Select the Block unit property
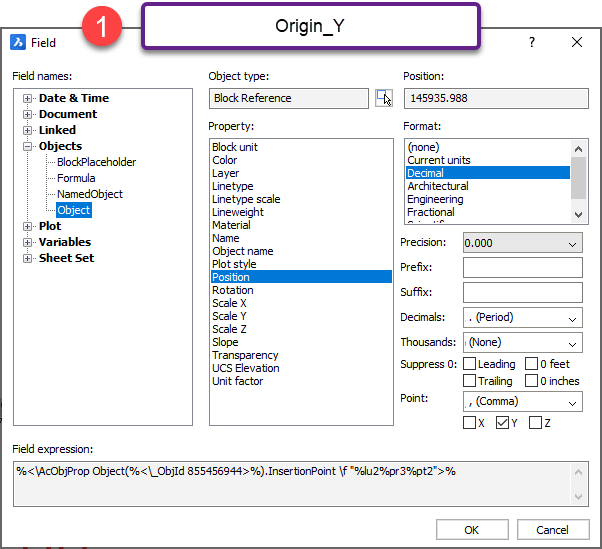This screenshot has width=602, height=549. coord(301,147)
